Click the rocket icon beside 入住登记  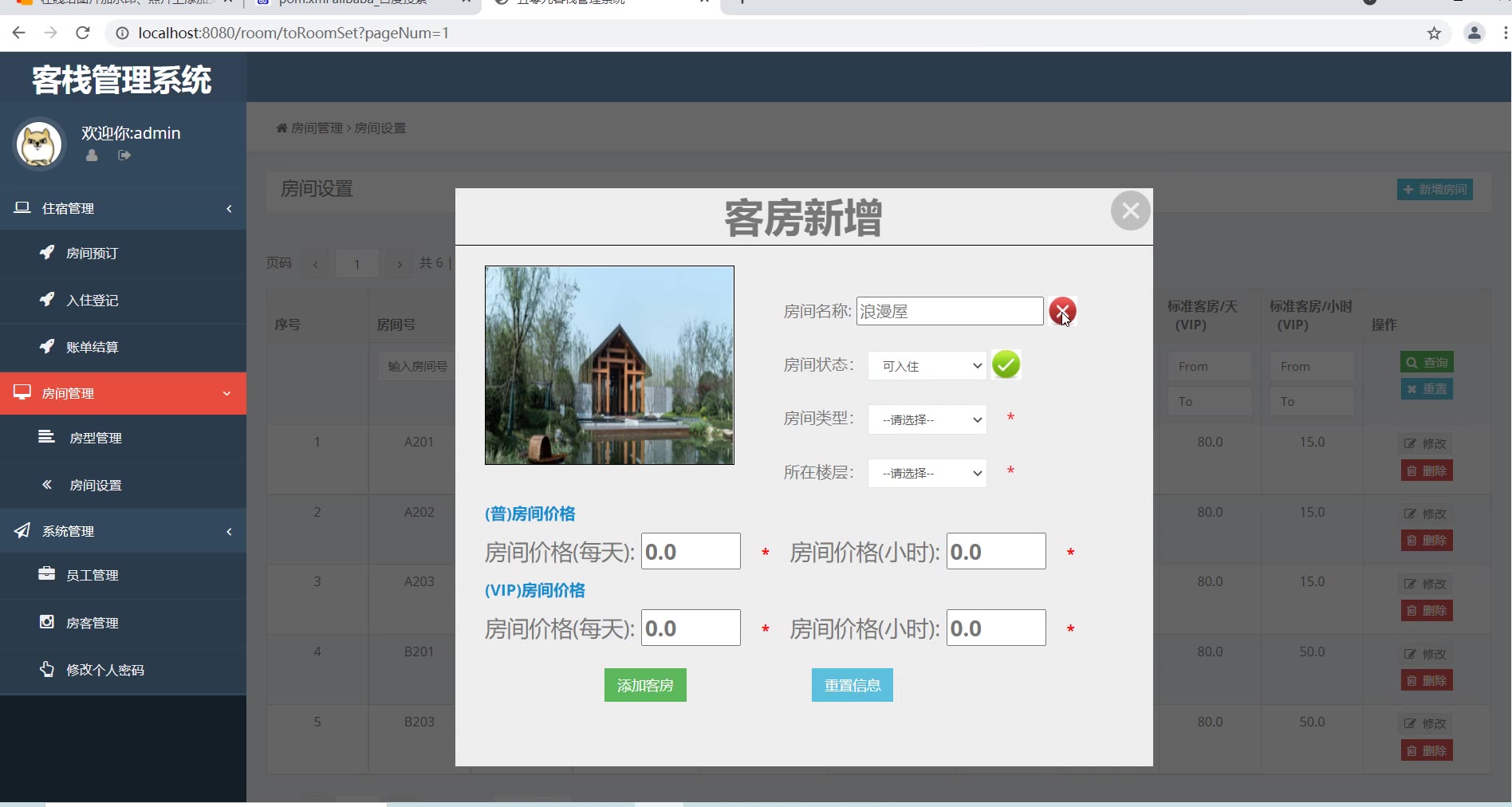[x=47, y=299]
